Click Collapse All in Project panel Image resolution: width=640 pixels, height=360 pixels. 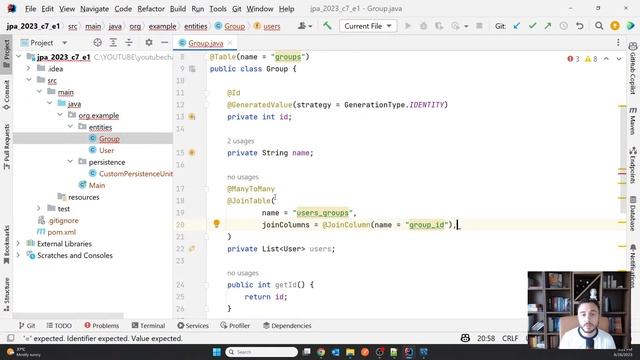(129, 42)
